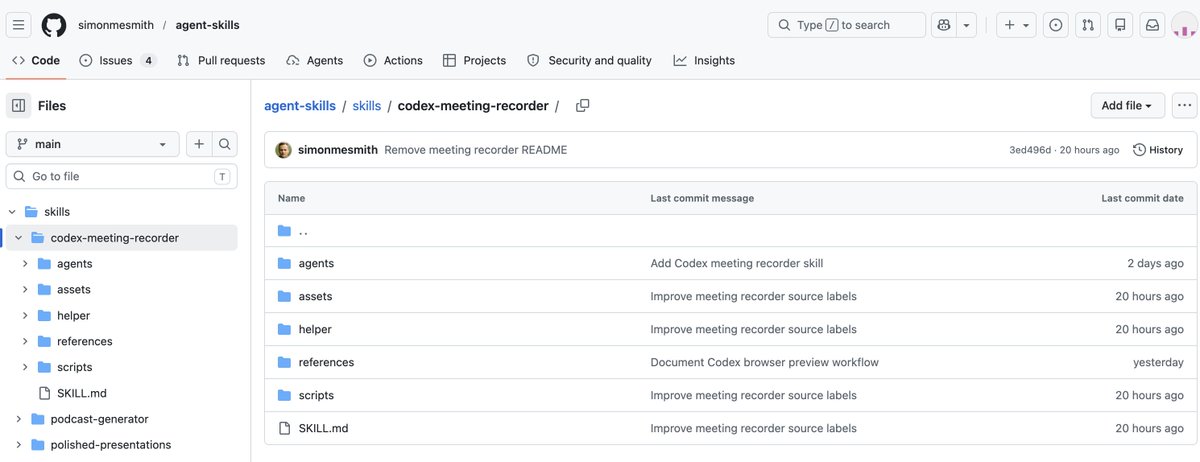Expand the scripts folder in tree
This screenshot has height=462, width=1200.
pos(25,368)
